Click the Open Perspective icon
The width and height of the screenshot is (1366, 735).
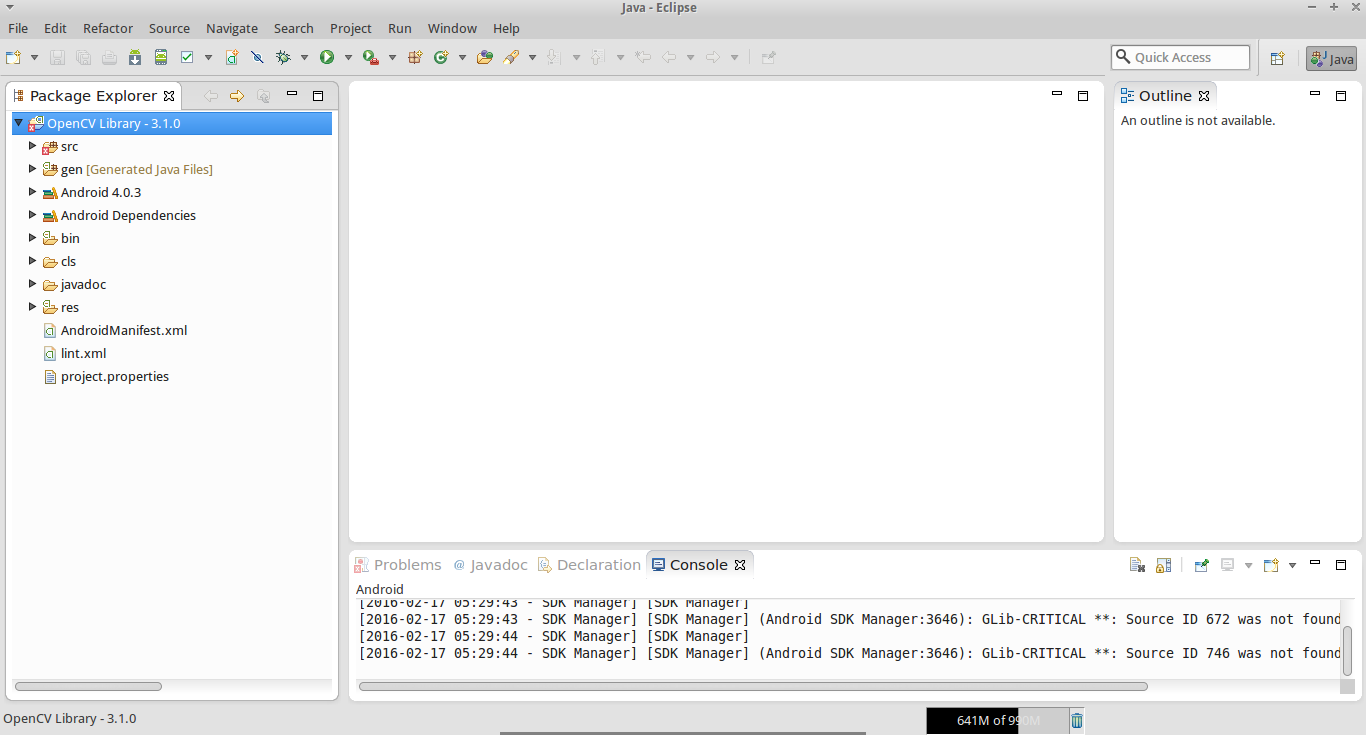1277,58
